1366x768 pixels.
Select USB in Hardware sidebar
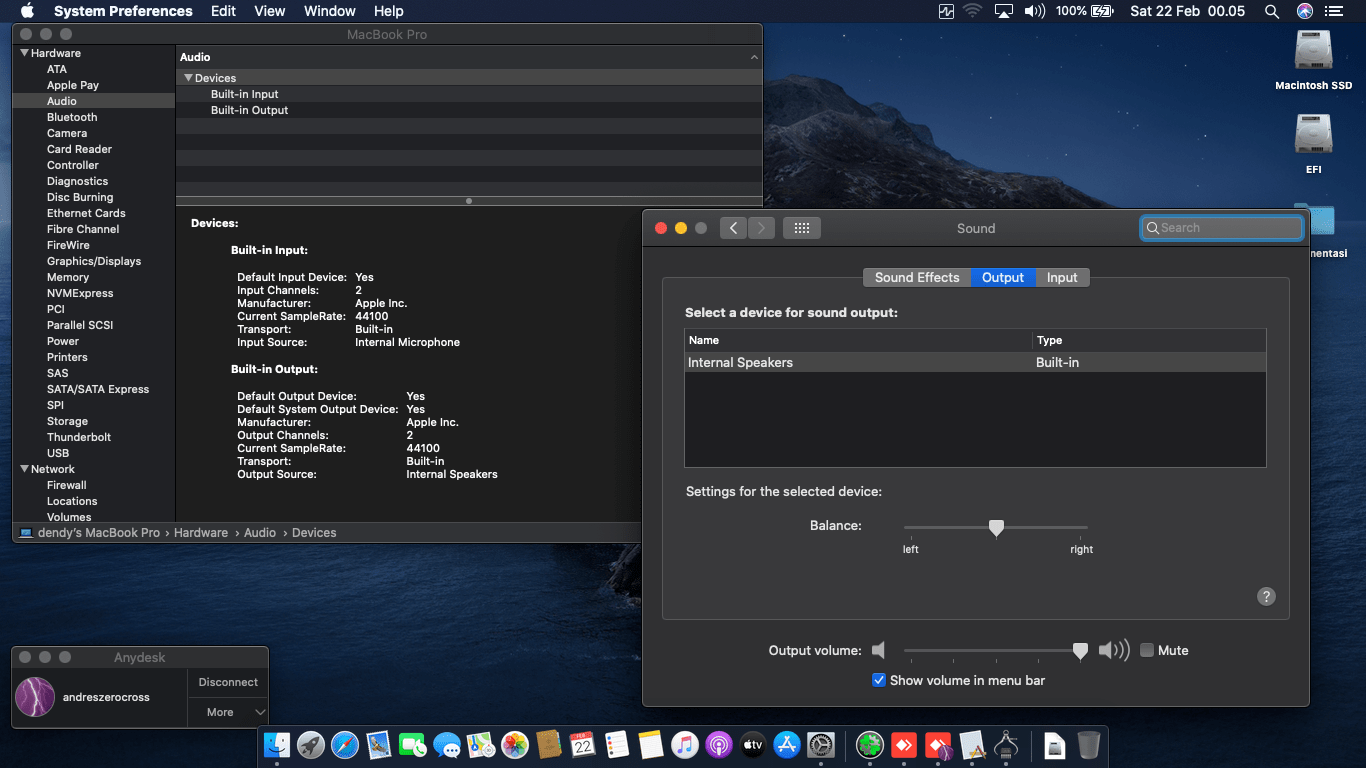tap(58, 453)
